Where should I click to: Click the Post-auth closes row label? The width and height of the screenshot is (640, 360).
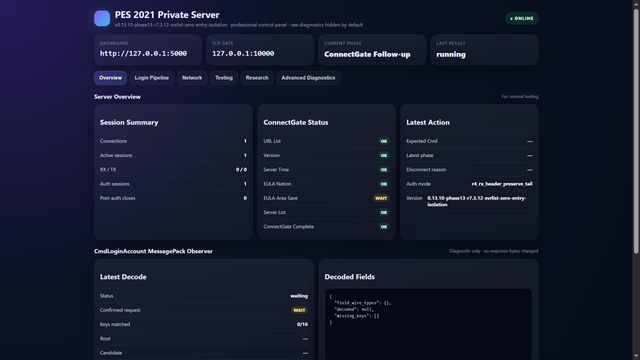118,198
